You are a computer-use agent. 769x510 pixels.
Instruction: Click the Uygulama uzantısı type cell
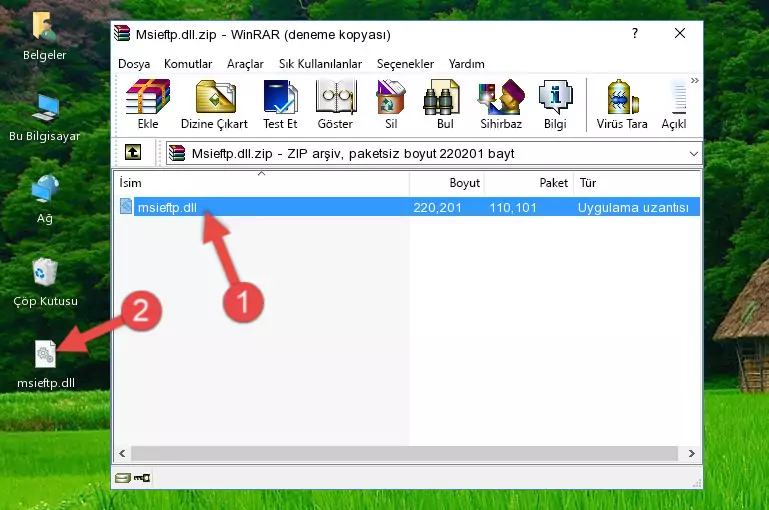[x=633, y=208]
